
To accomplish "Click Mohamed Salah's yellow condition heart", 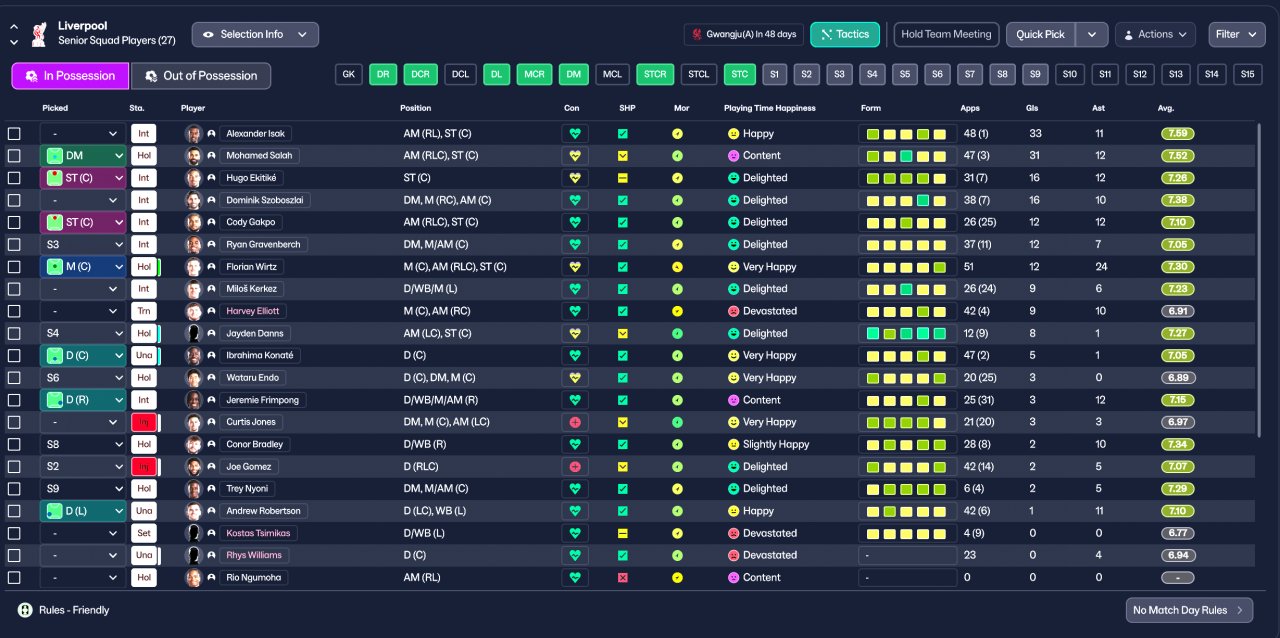I will click(575, 156).
